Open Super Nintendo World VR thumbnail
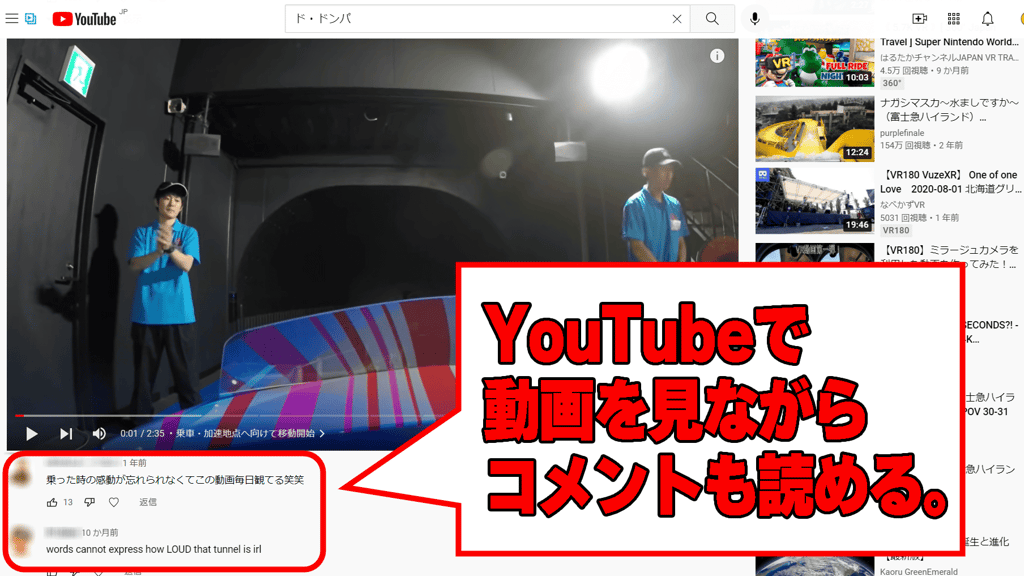 click(x=814, y=63)
